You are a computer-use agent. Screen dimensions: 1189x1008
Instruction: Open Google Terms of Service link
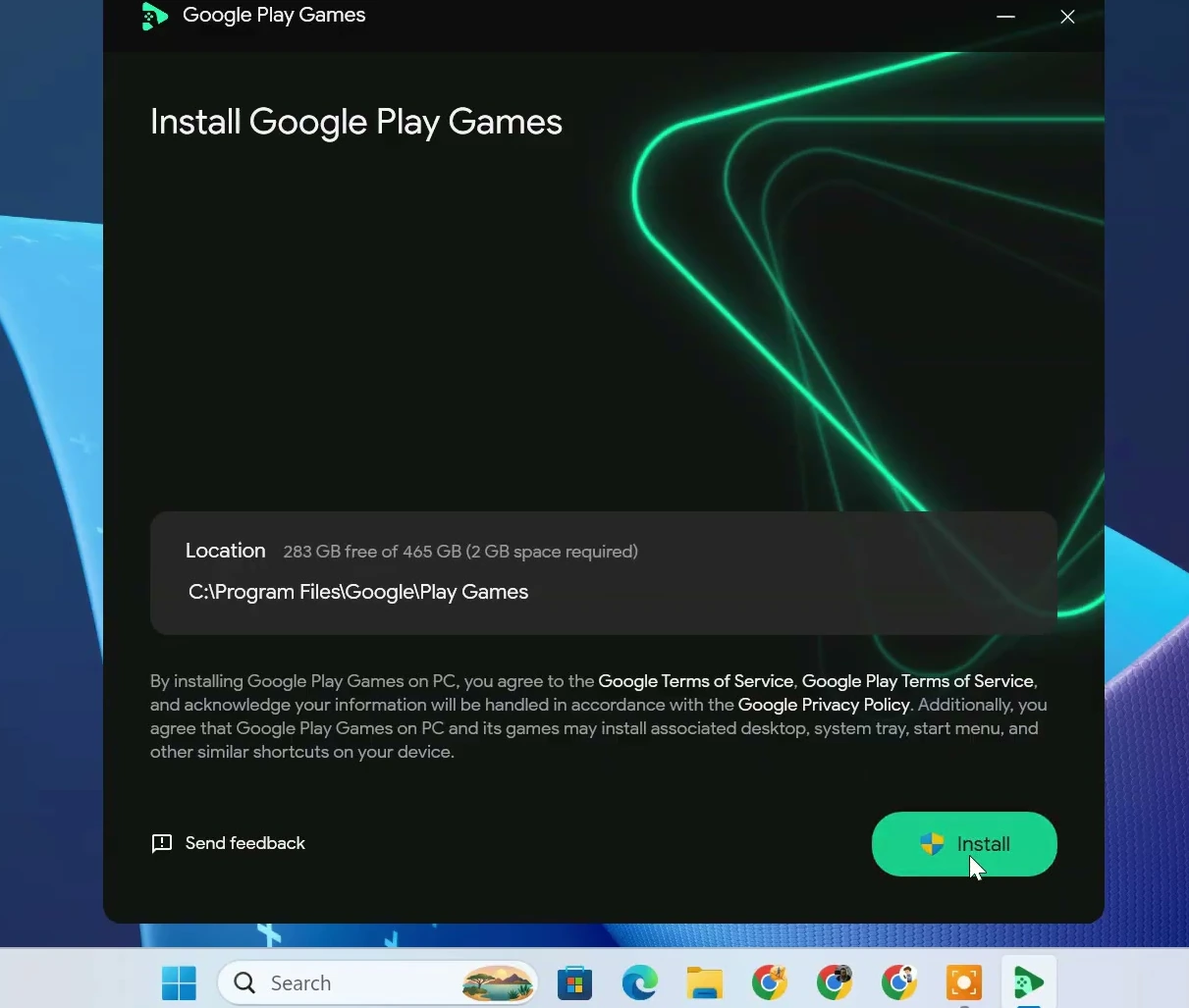pos(695,681)
